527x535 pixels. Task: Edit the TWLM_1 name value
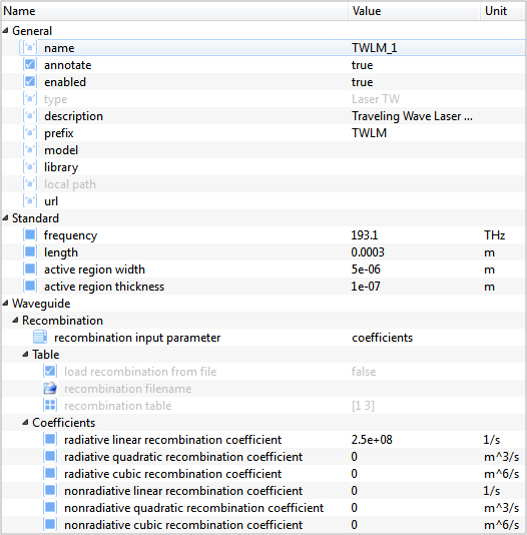(374, 48)
